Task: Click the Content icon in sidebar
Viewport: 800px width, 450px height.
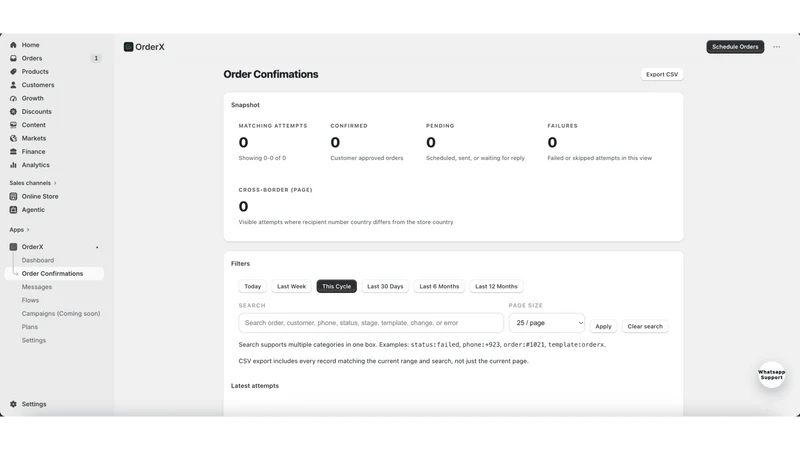Action: 13,124
